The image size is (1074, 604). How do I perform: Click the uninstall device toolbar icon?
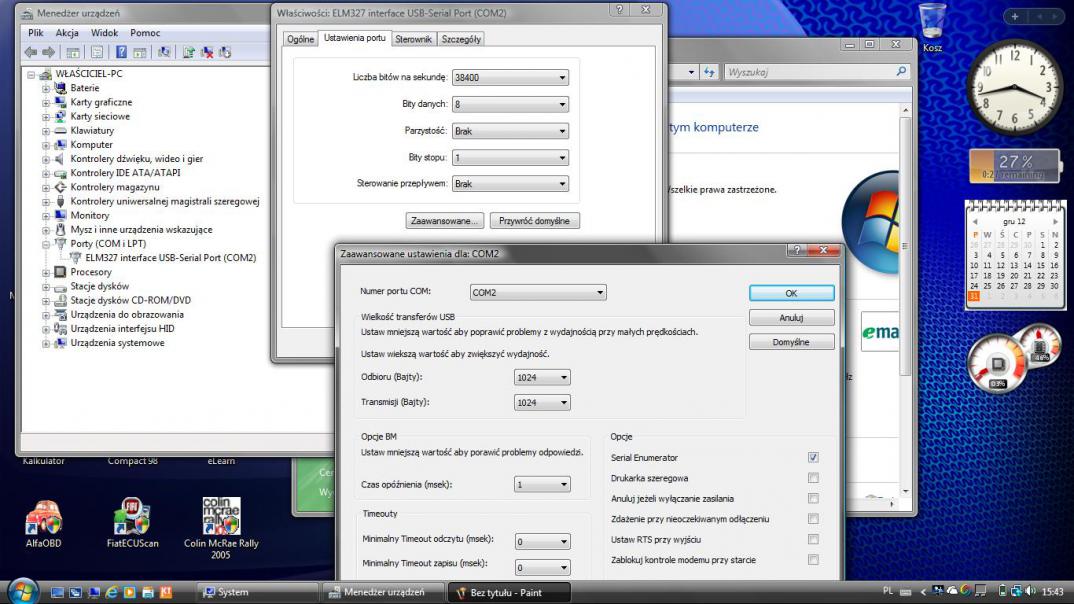point(207,52)
